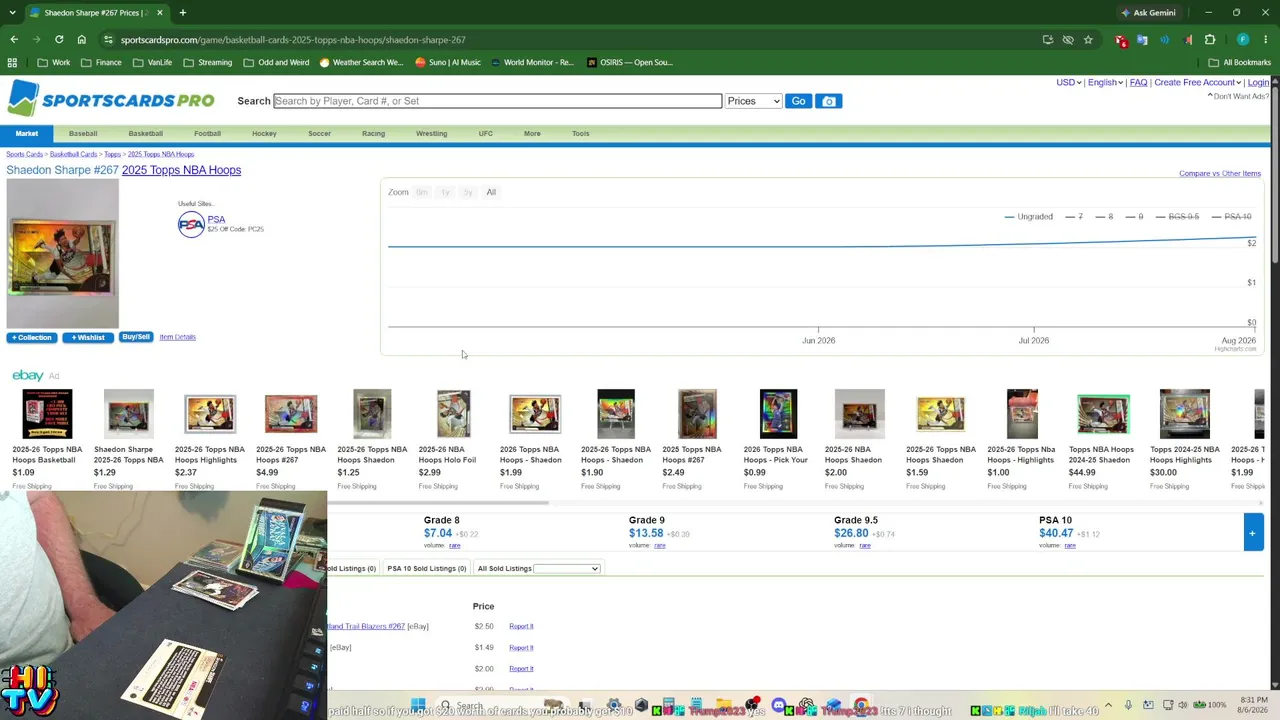This screenshot has width=1280, height=720.
Task: Open Google Translate extension icon
Action: pyautogui.click(x=1142, y=40)
